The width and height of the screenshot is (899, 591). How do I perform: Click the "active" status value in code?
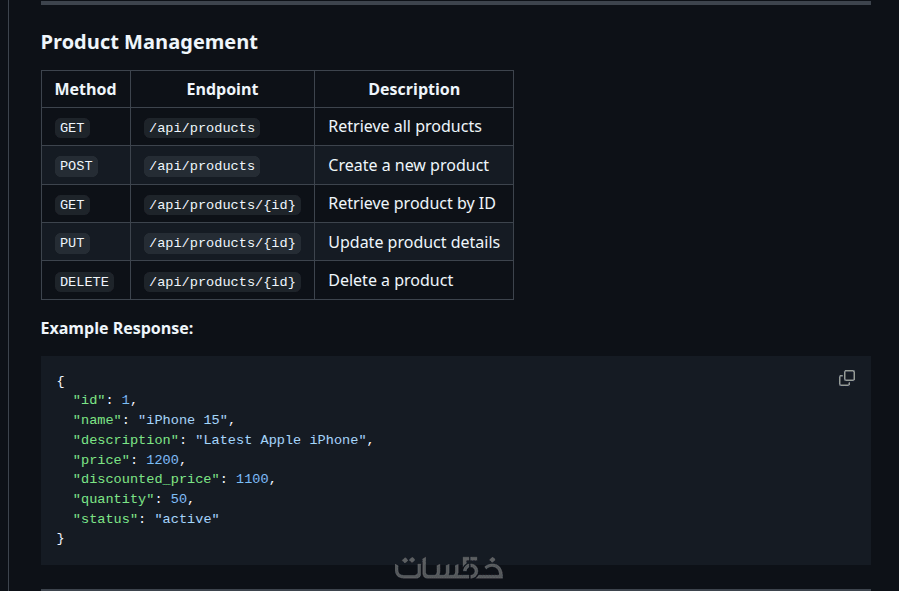tap(186, 519)
